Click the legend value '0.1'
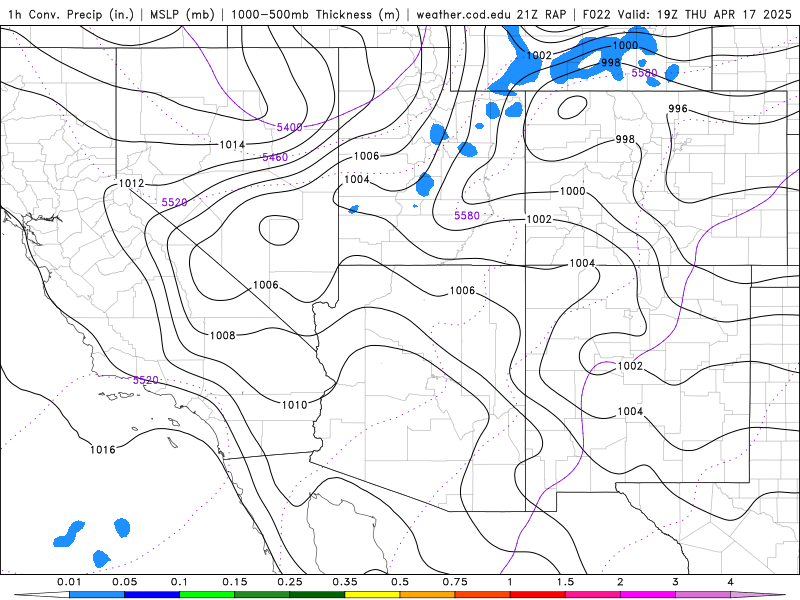Screen dimensions: 800x600 coord(180,582)
